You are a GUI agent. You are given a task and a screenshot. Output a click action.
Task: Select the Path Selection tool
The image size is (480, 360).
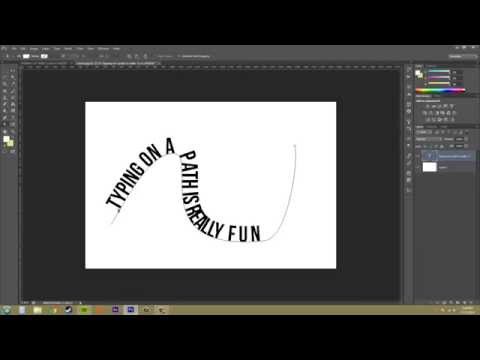[x=5, y=124]
